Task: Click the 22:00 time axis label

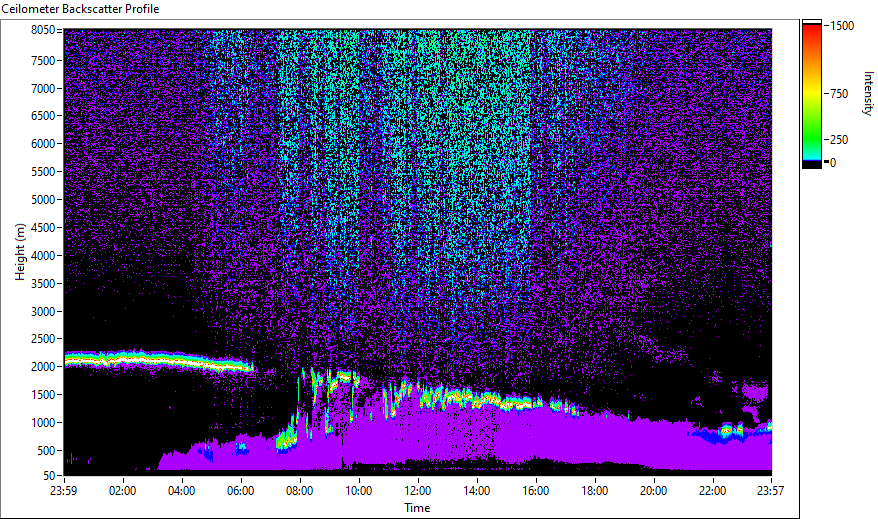Action: [713, 491]
